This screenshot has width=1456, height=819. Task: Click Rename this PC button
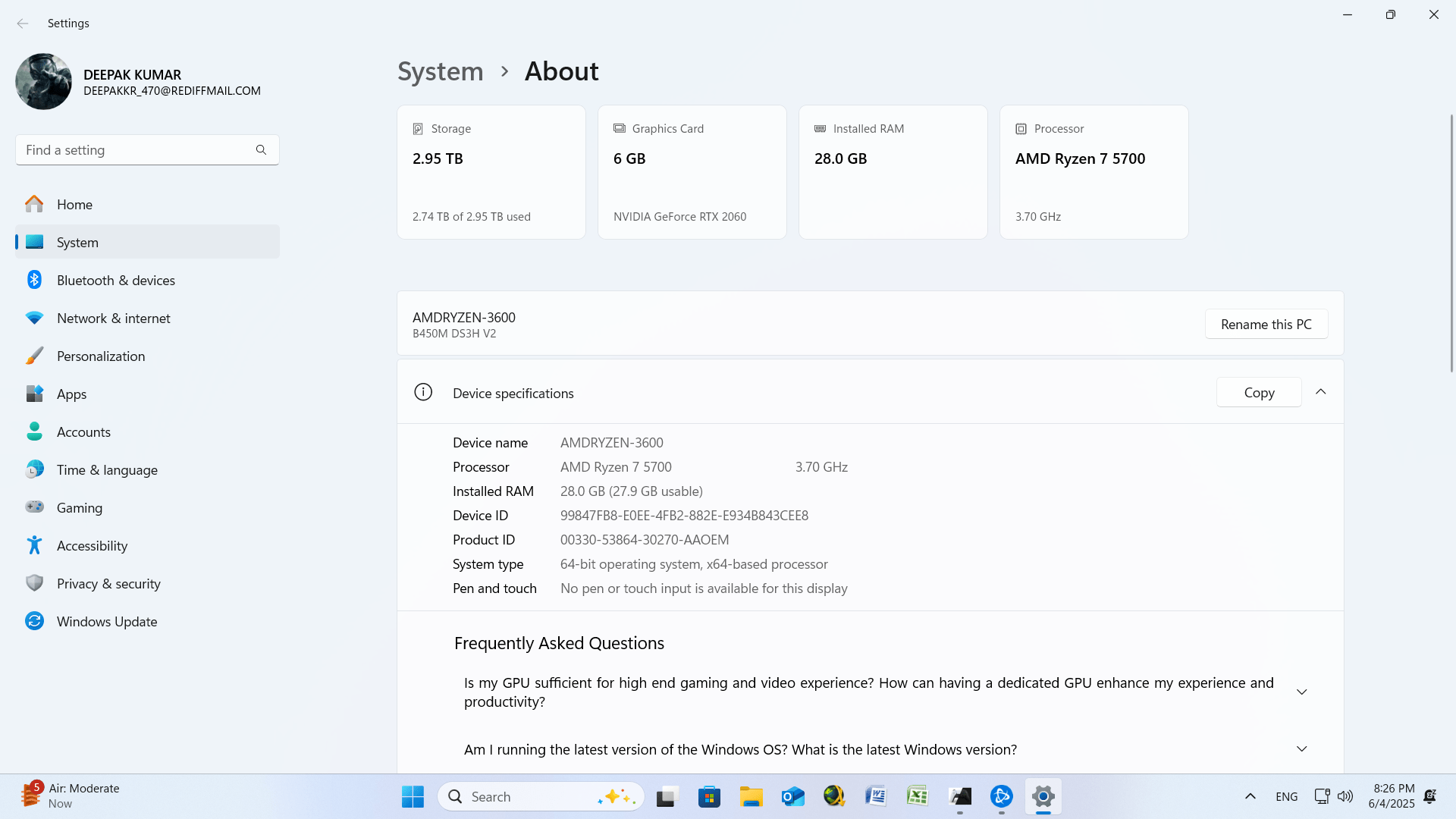(1266, 324)
